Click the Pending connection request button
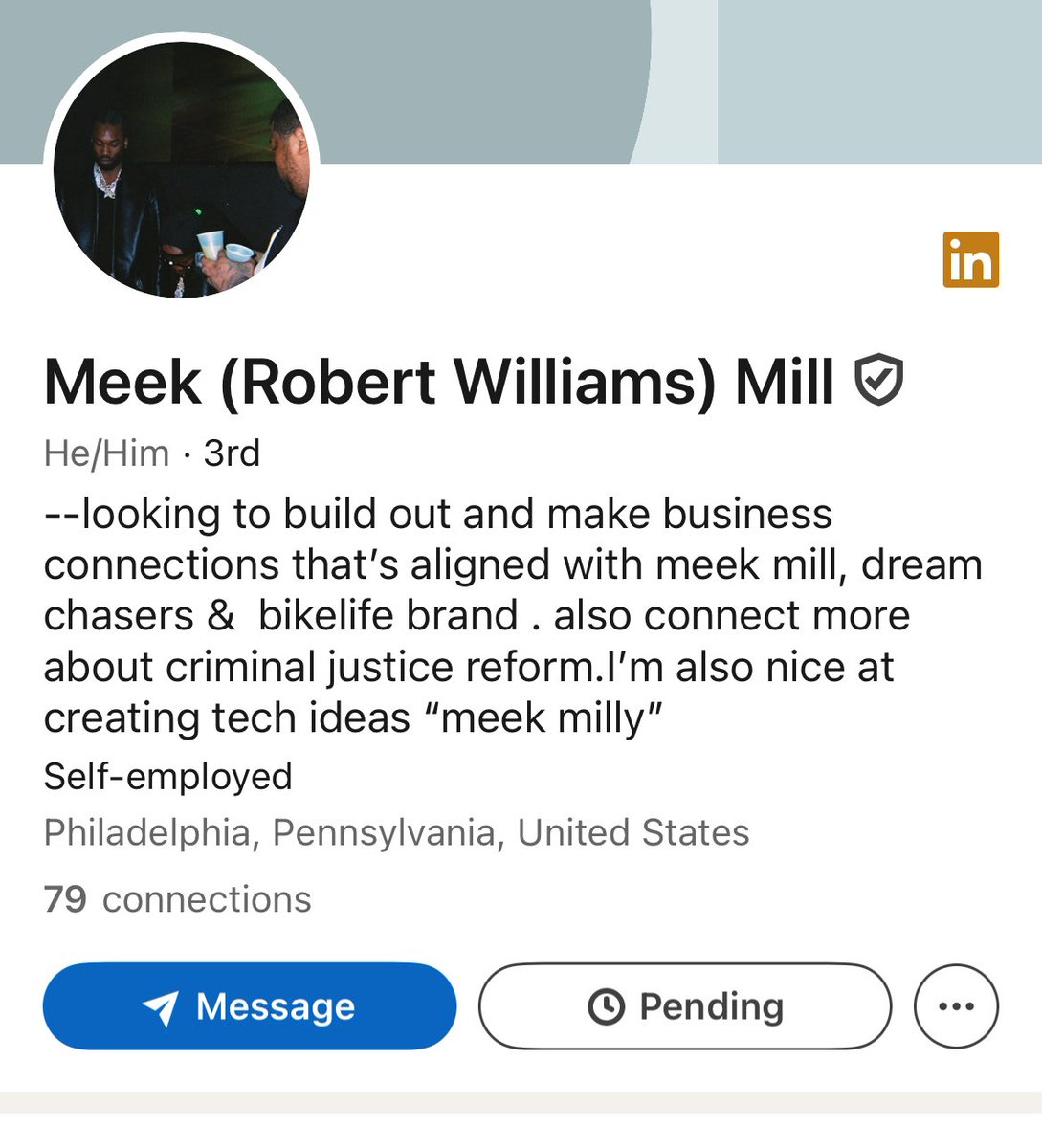 [x=685, y=1006]
